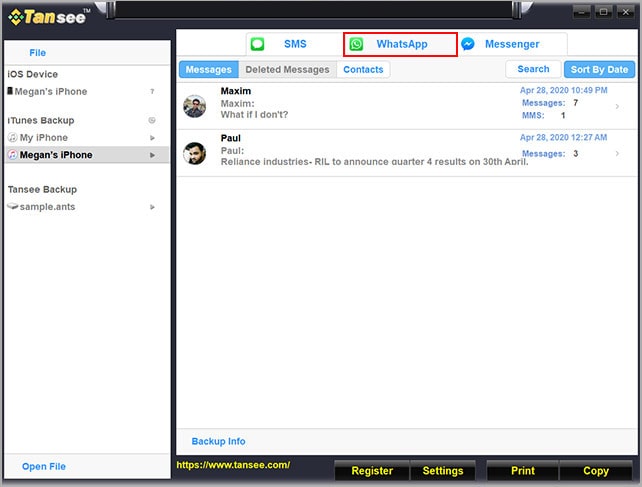
Task: Open Paul's profile picture
Action: click(195, 153)
